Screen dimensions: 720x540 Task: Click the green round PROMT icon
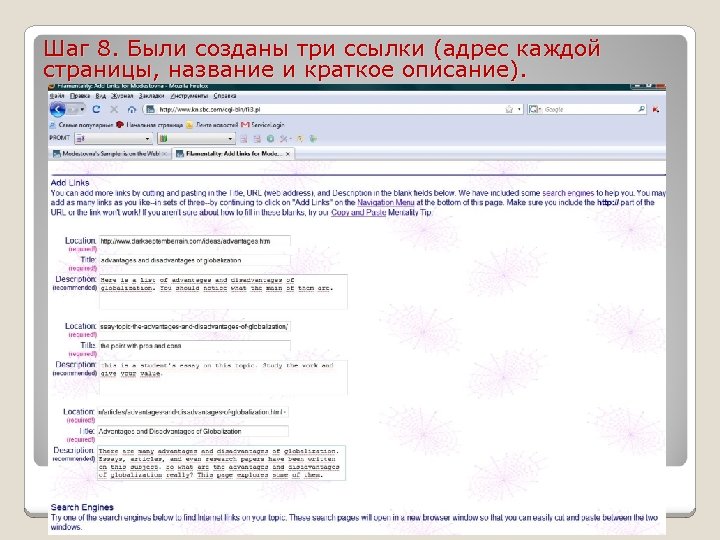[x=270, y=138]
